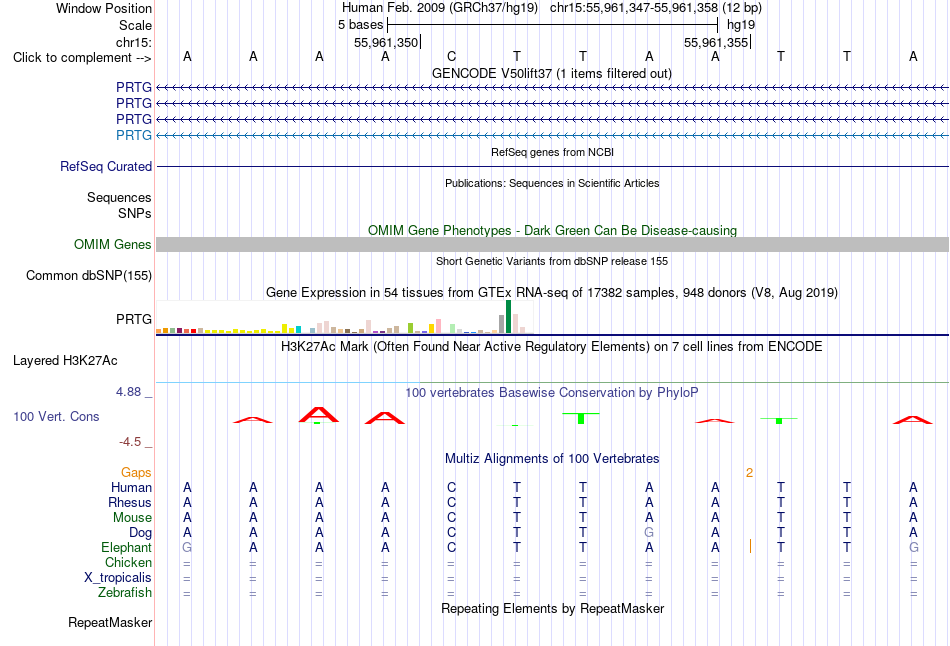
Task: Select the Elephant alignment row label
Action: 126,548
